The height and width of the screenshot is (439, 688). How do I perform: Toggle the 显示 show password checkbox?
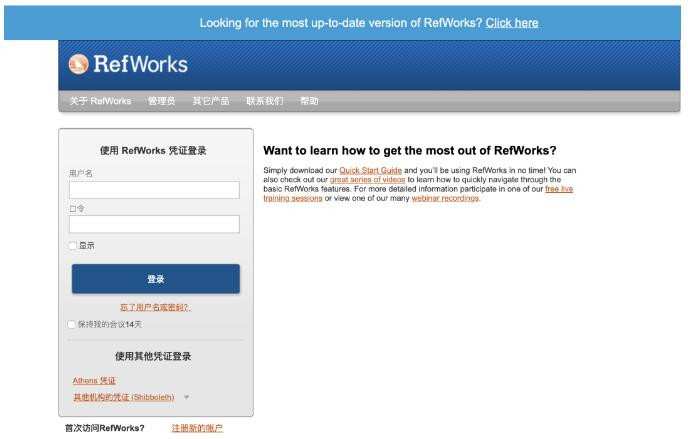pyautogui.click(x=73, y=245)
